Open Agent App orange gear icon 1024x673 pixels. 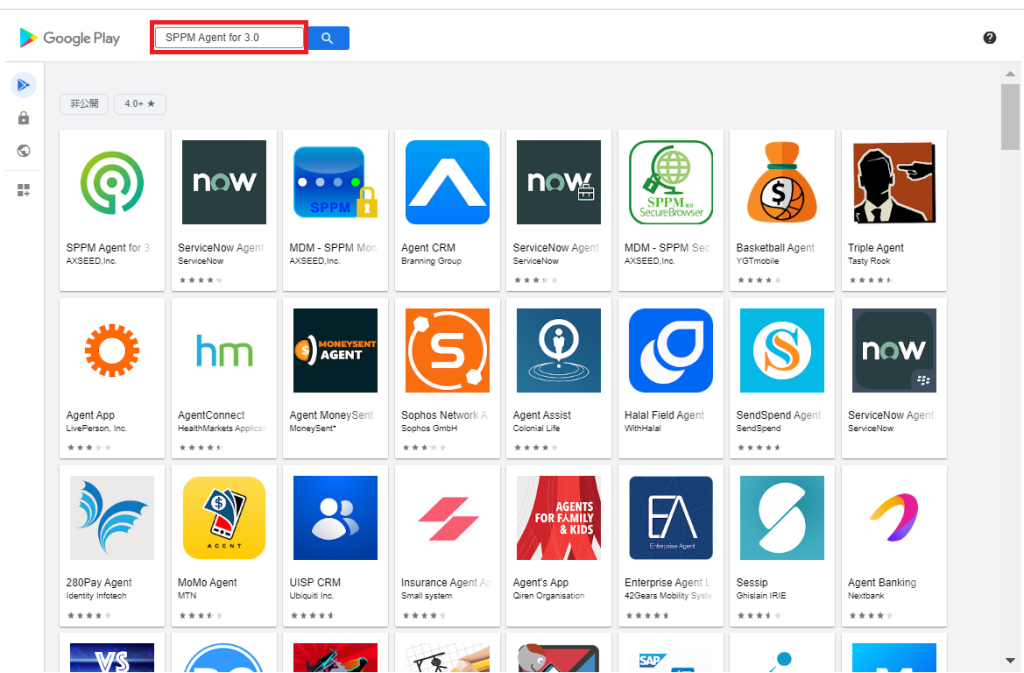(x=112, y=351)
